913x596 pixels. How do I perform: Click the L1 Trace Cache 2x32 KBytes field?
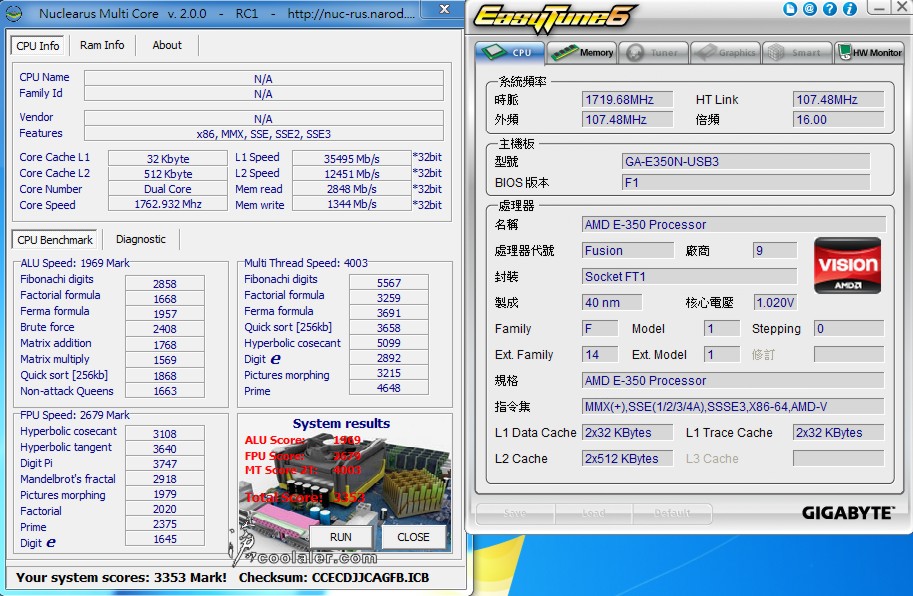pyautogui.click(x=838, y=432)
